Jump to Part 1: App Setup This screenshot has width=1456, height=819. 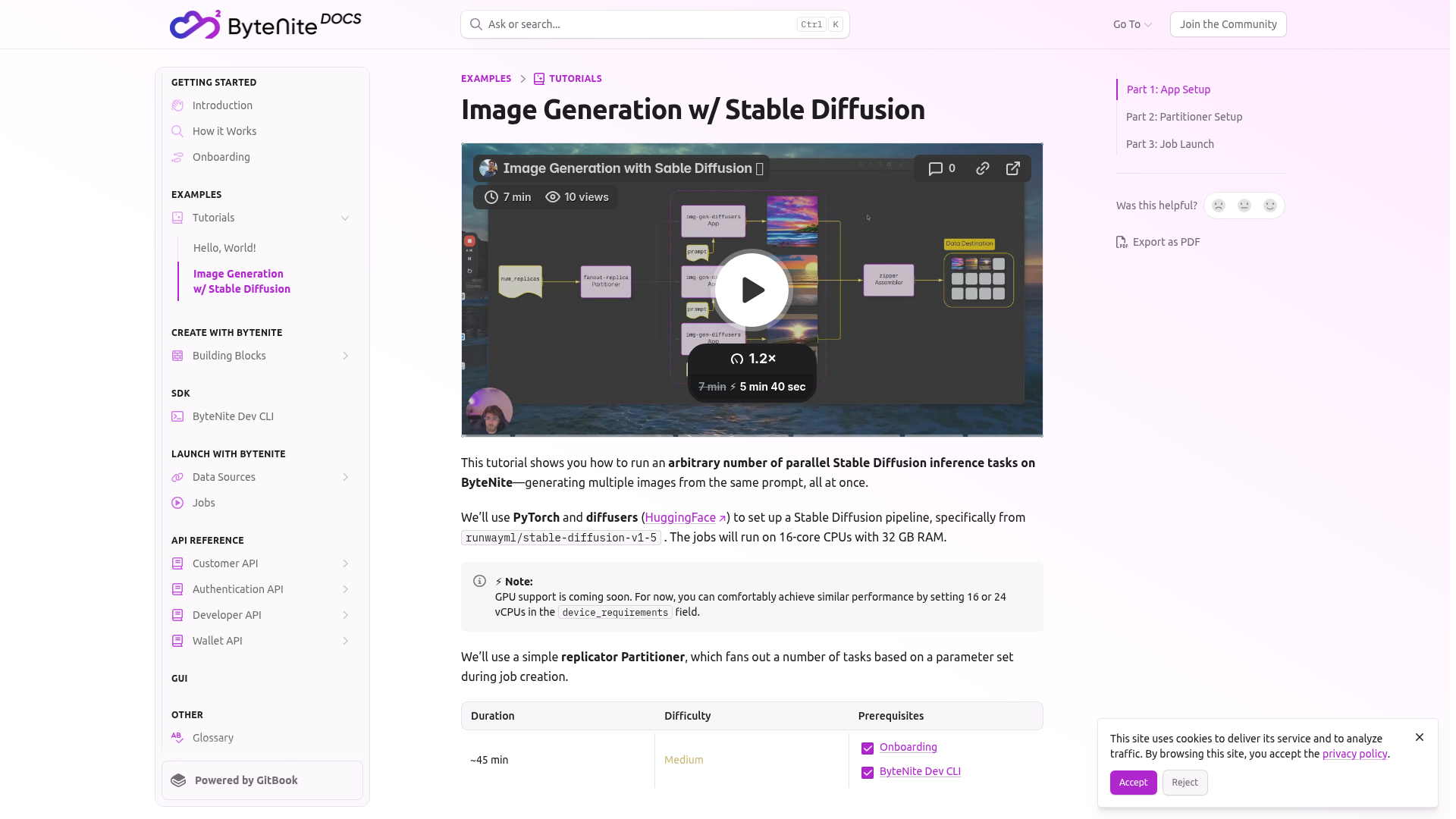(1169, 89)
